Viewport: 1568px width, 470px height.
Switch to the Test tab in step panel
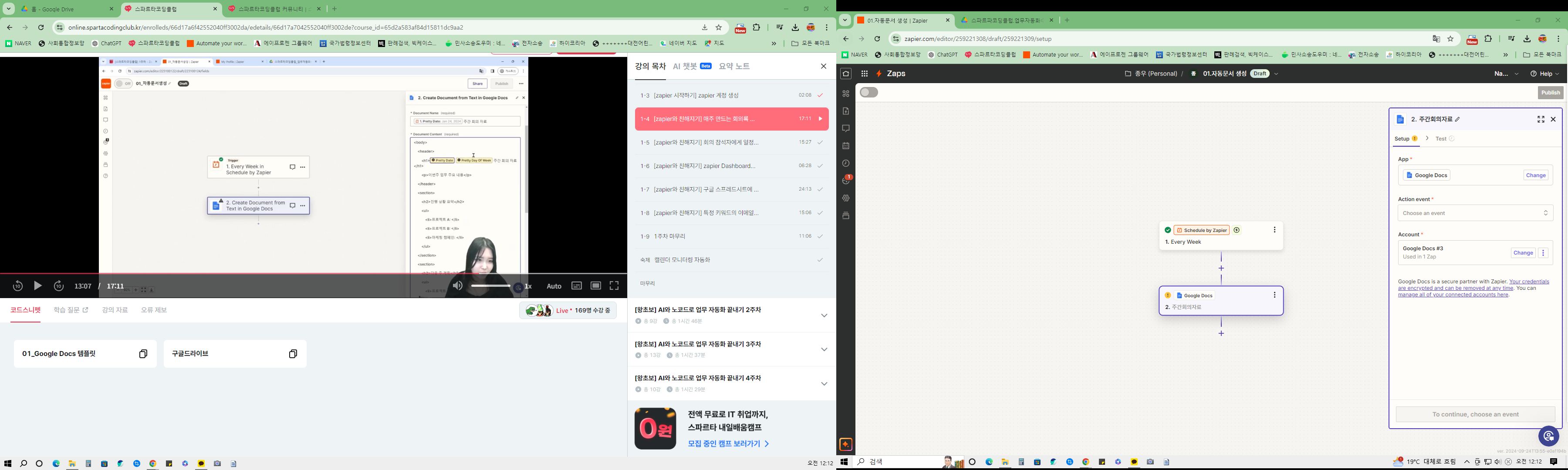(x=1444, y=139)
